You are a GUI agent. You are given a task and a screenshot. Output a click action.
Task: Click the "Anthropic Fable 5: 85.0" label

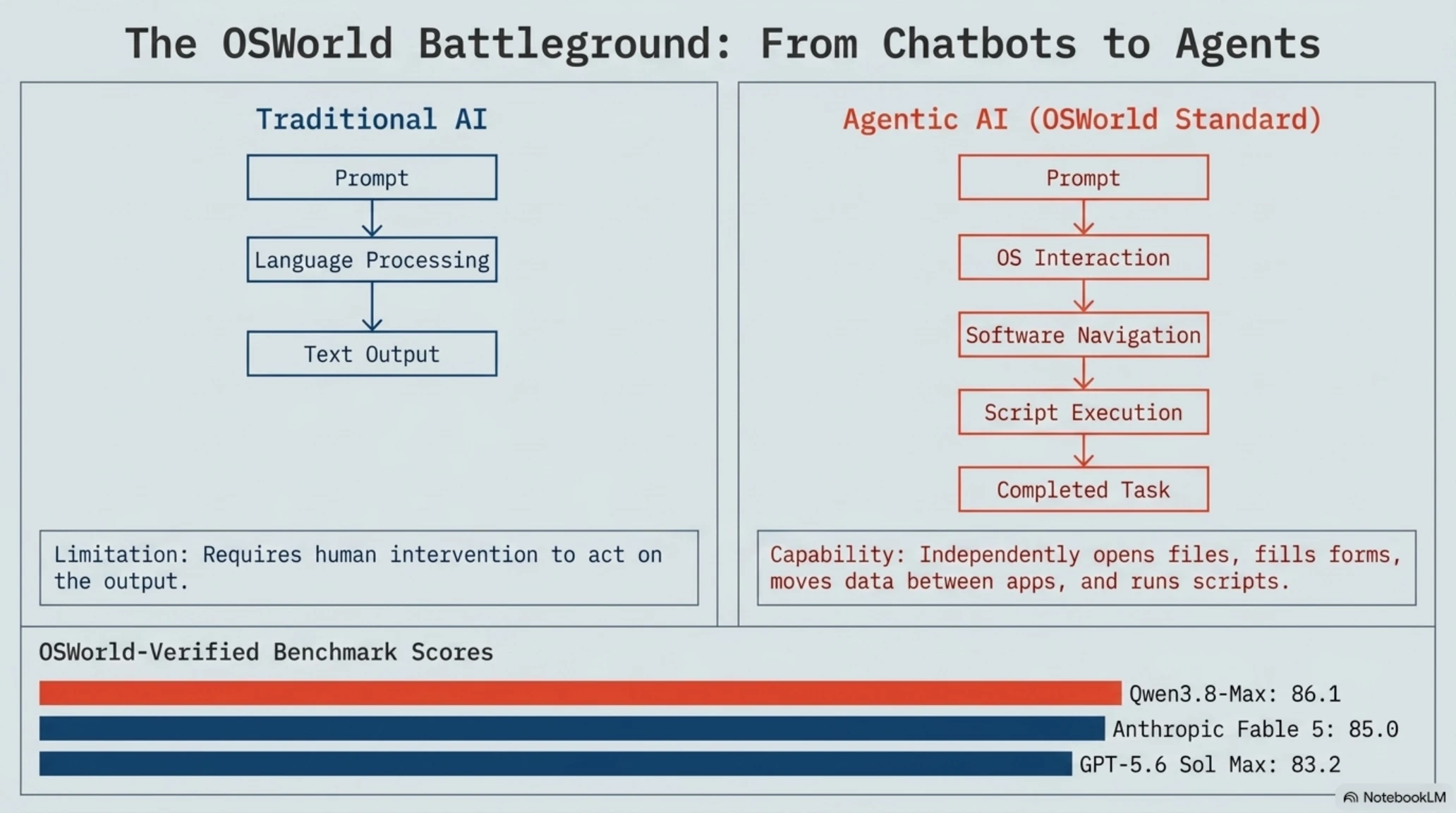1256,729
